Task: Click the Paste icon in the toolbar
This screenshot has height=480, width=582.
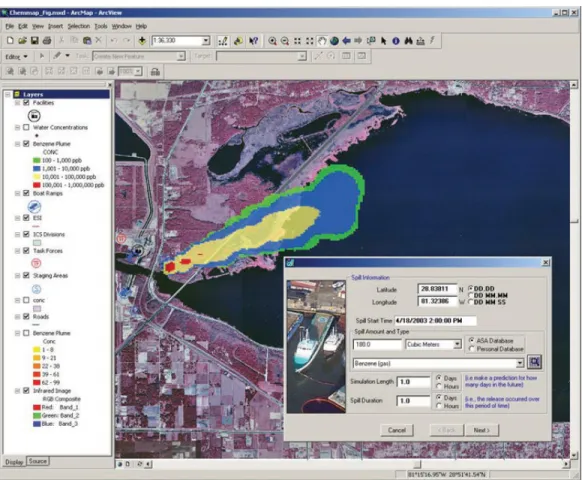Action: coord(87,40)
